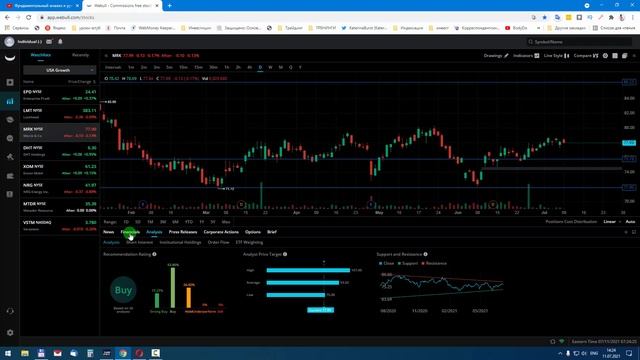Click the back arrow beside MRK
The width and height of the screenshot is (640, 360).
click(x=106, y=56)
